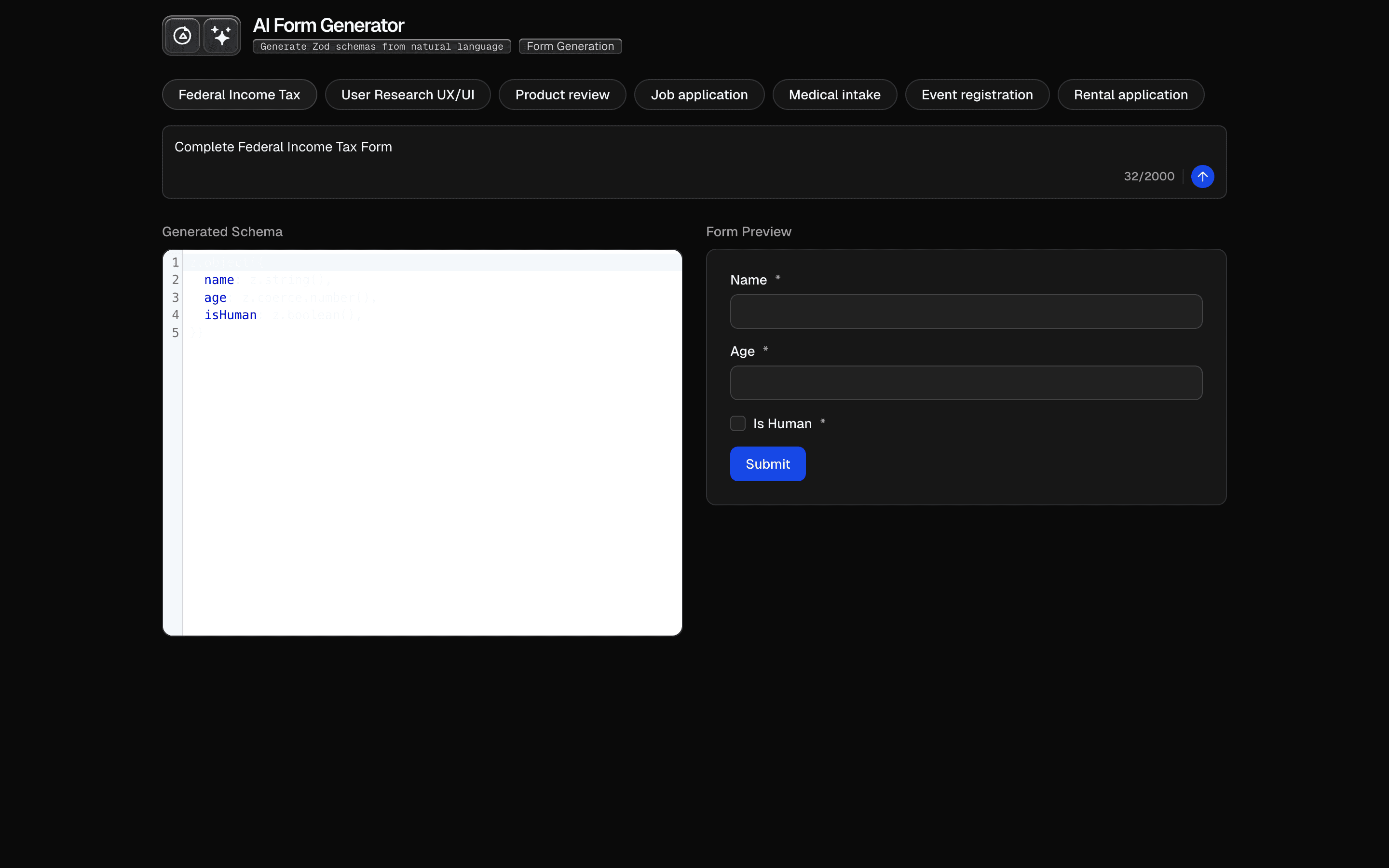The width and height of the screenshot is (1389, 868).
Task: Click the blue arrow submit icon
Action: pos(1202,176)
